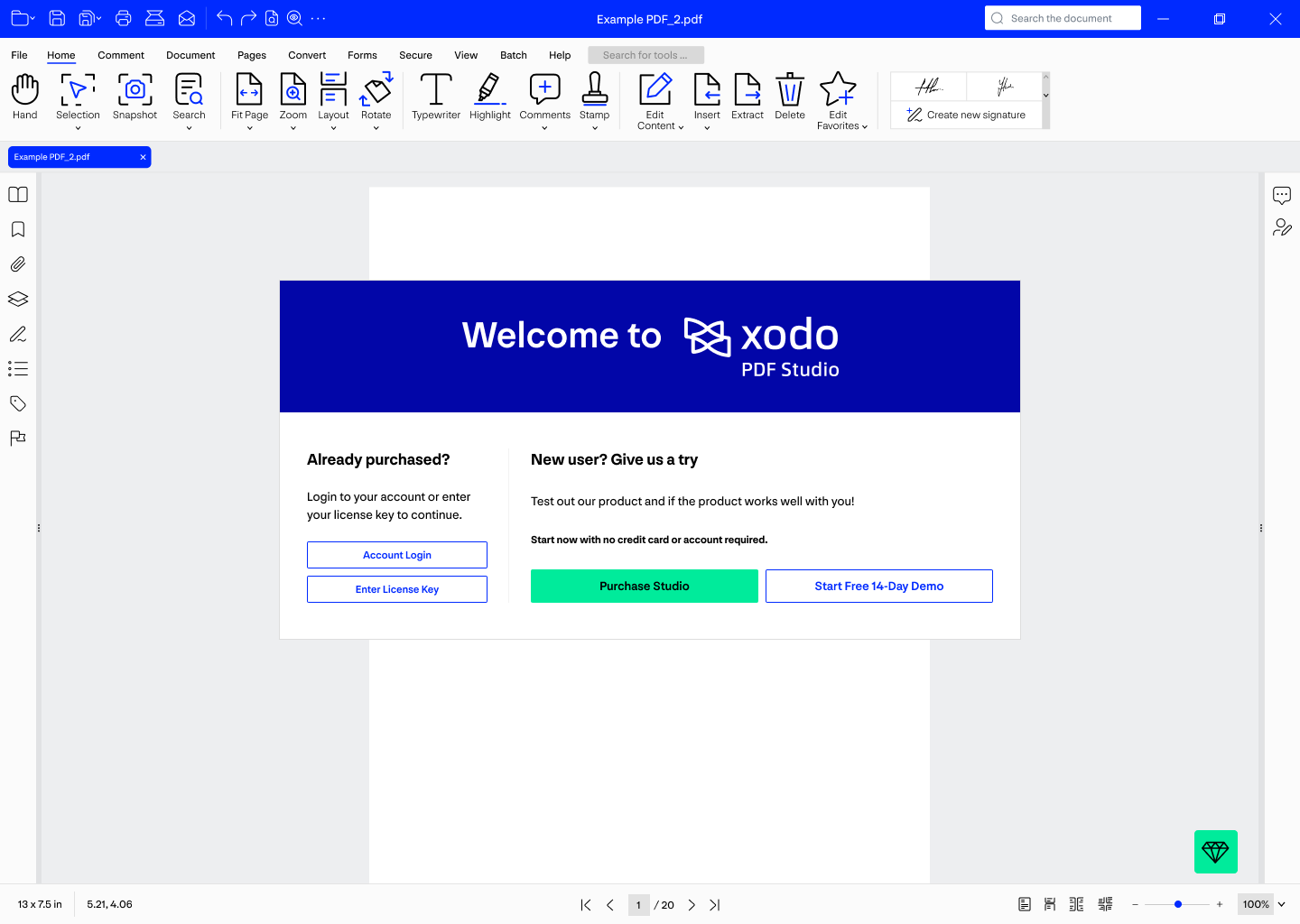This screenshot has height=924, width=1300.
Task: Open the Comment menu tab
Action: 121,55
